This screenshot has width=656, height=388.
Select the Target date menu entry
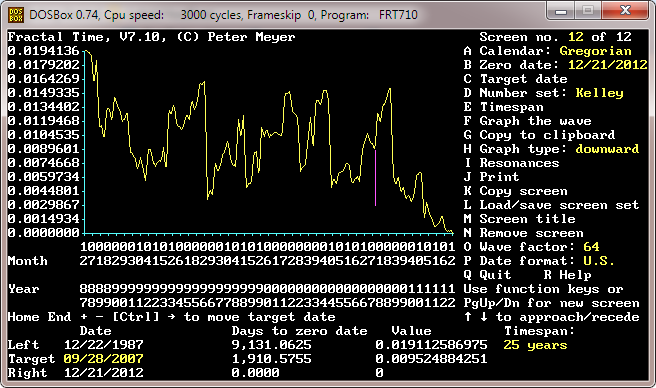click(x=515, y=79)
